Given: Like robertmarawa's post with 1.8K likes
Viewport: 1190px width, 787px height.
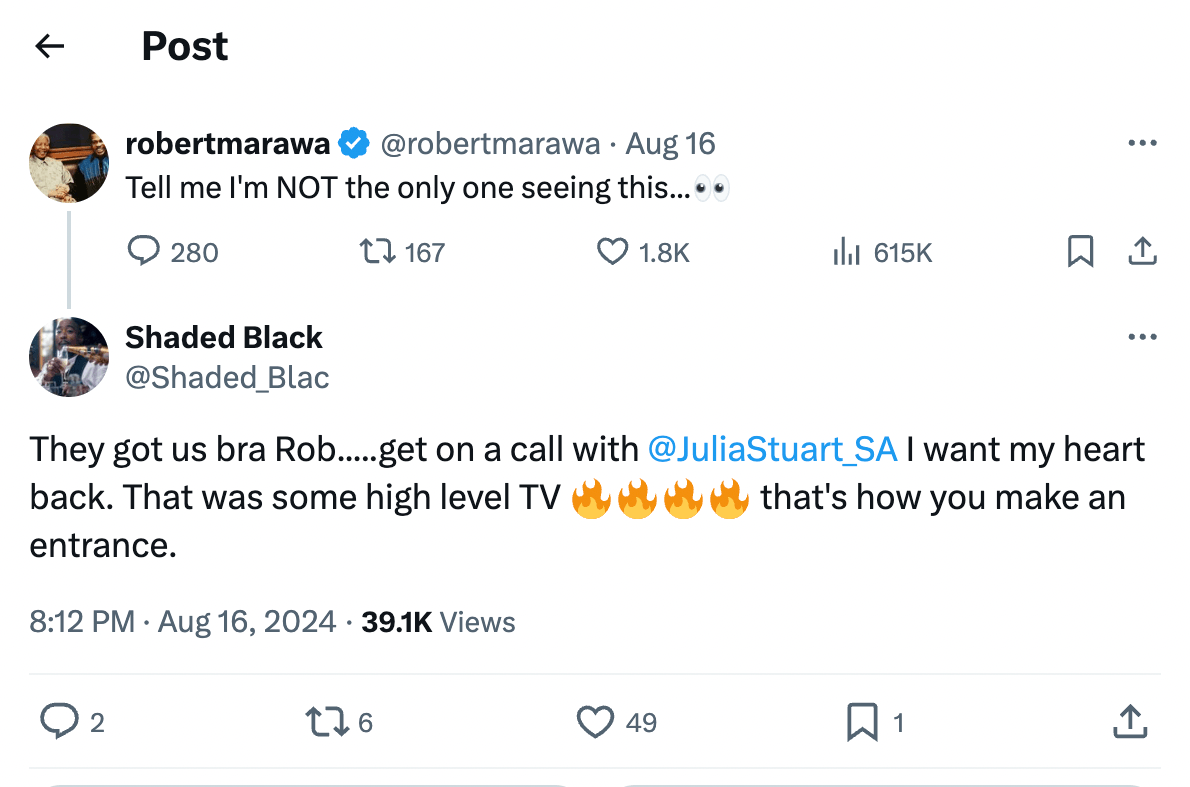Looking at the screenshot, I should click(x=612, y=252).
